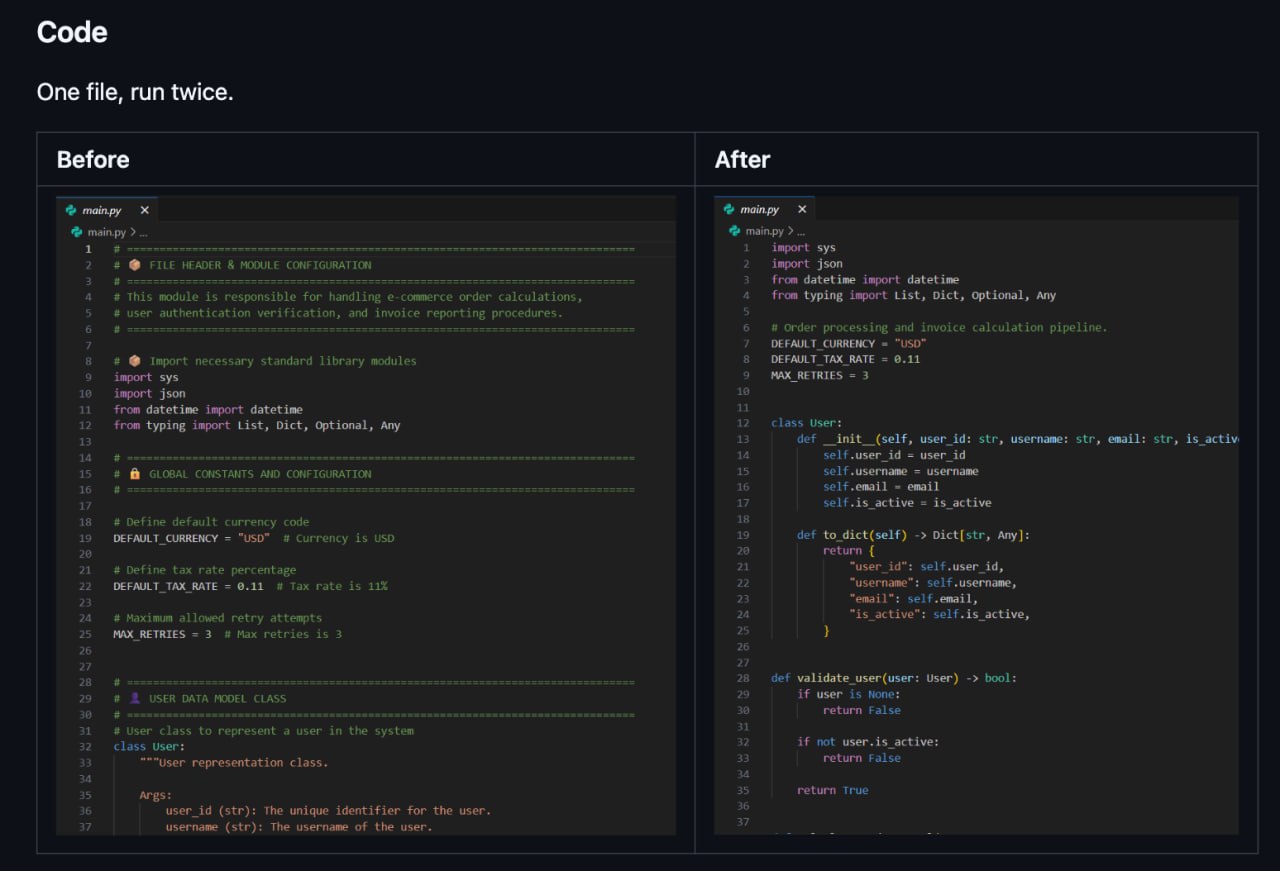Viewport: 1280px width, 871px height.
Task: Click the 'Before' column header
Action: 93,160
